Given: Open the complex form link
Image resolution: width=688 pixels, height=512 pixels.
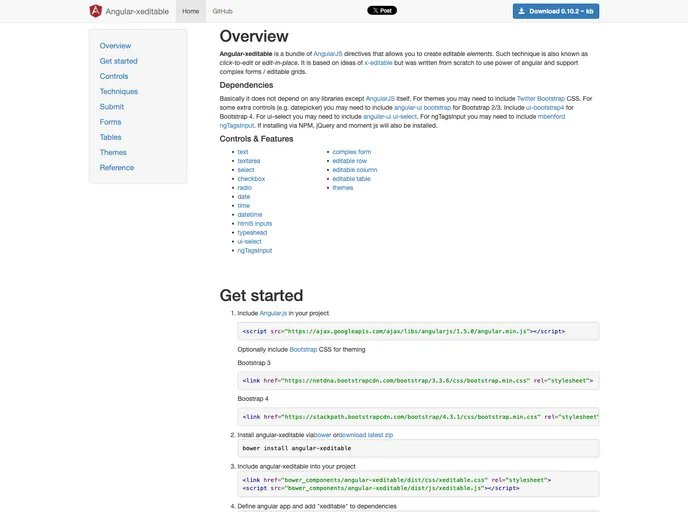Looking at the screenshot, I should 351,152.
